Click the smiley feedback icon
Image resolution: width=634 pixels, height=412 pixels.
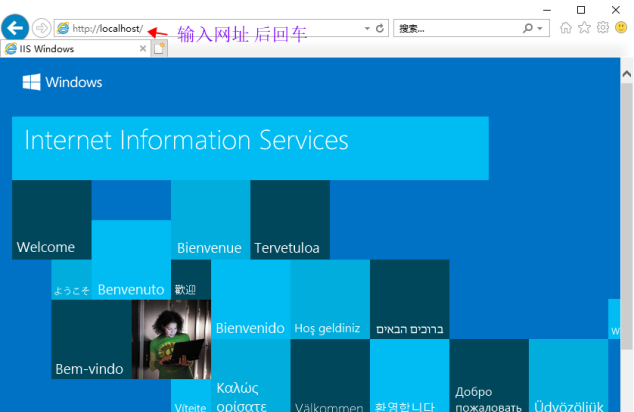click(x=621, y=27)
